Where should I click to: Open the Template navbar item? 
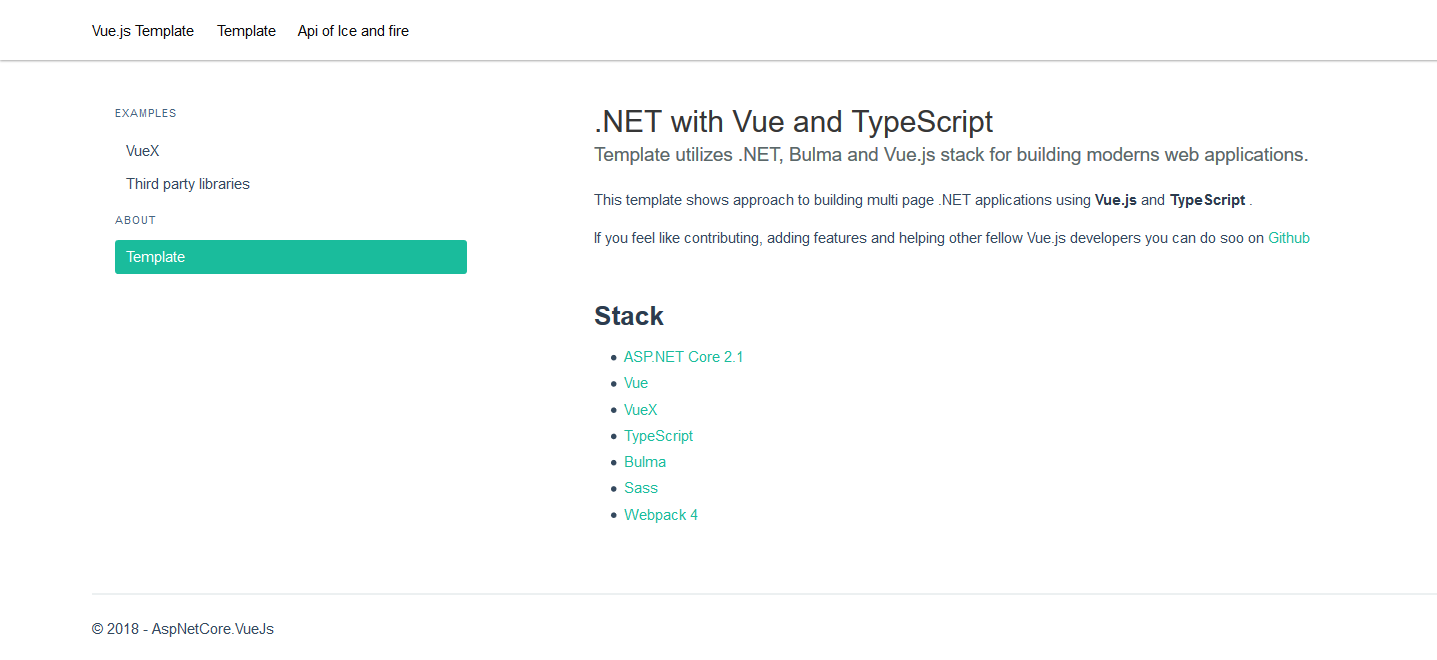[x=246, y=31]
